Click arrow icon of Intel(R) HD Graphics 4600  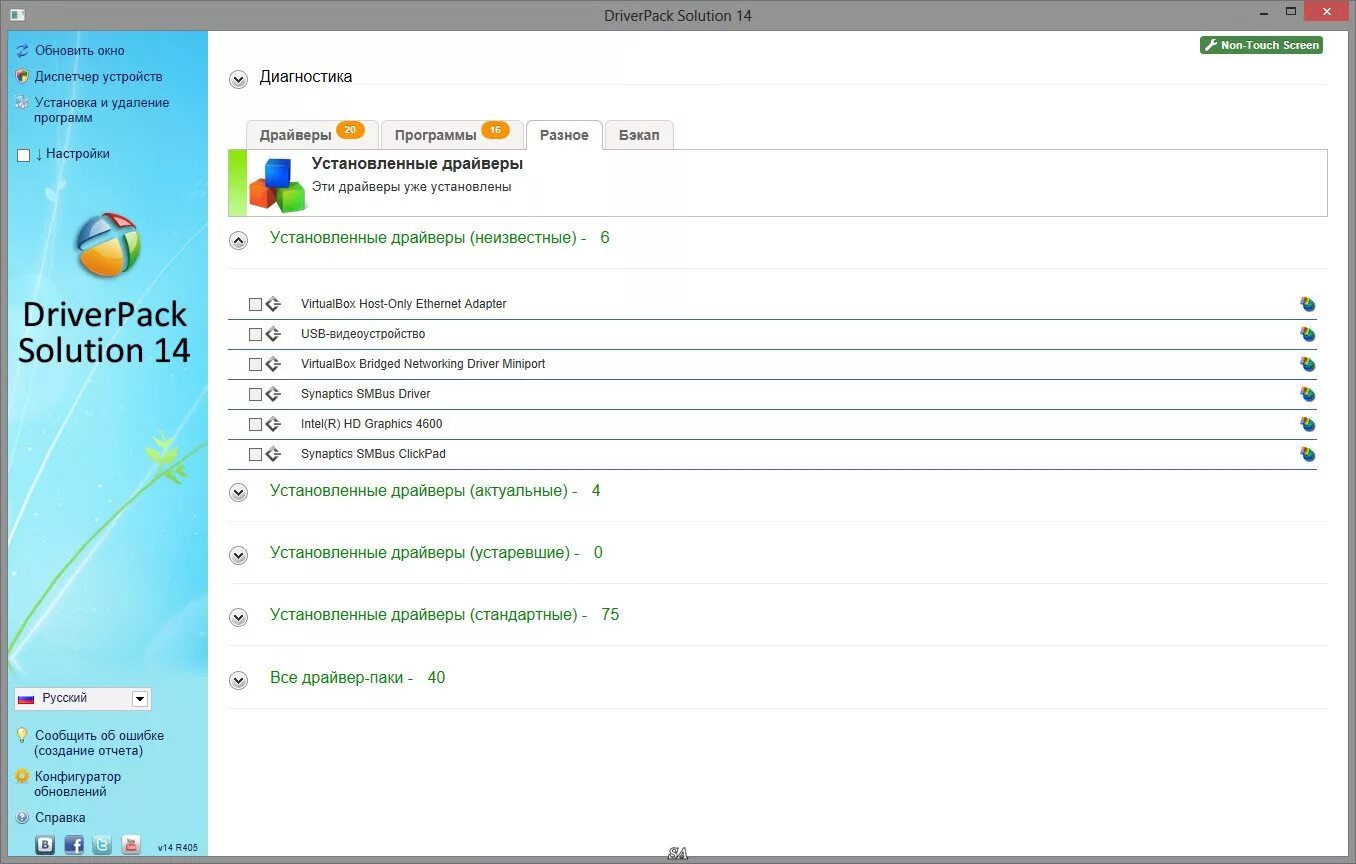(273, 424)
